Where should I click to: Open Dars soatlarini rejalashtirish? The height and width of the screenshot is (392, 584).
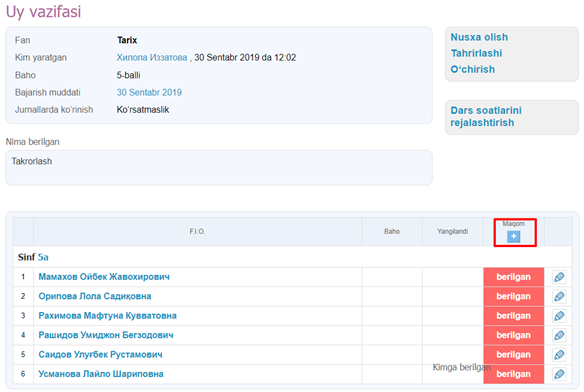(486, 116)
